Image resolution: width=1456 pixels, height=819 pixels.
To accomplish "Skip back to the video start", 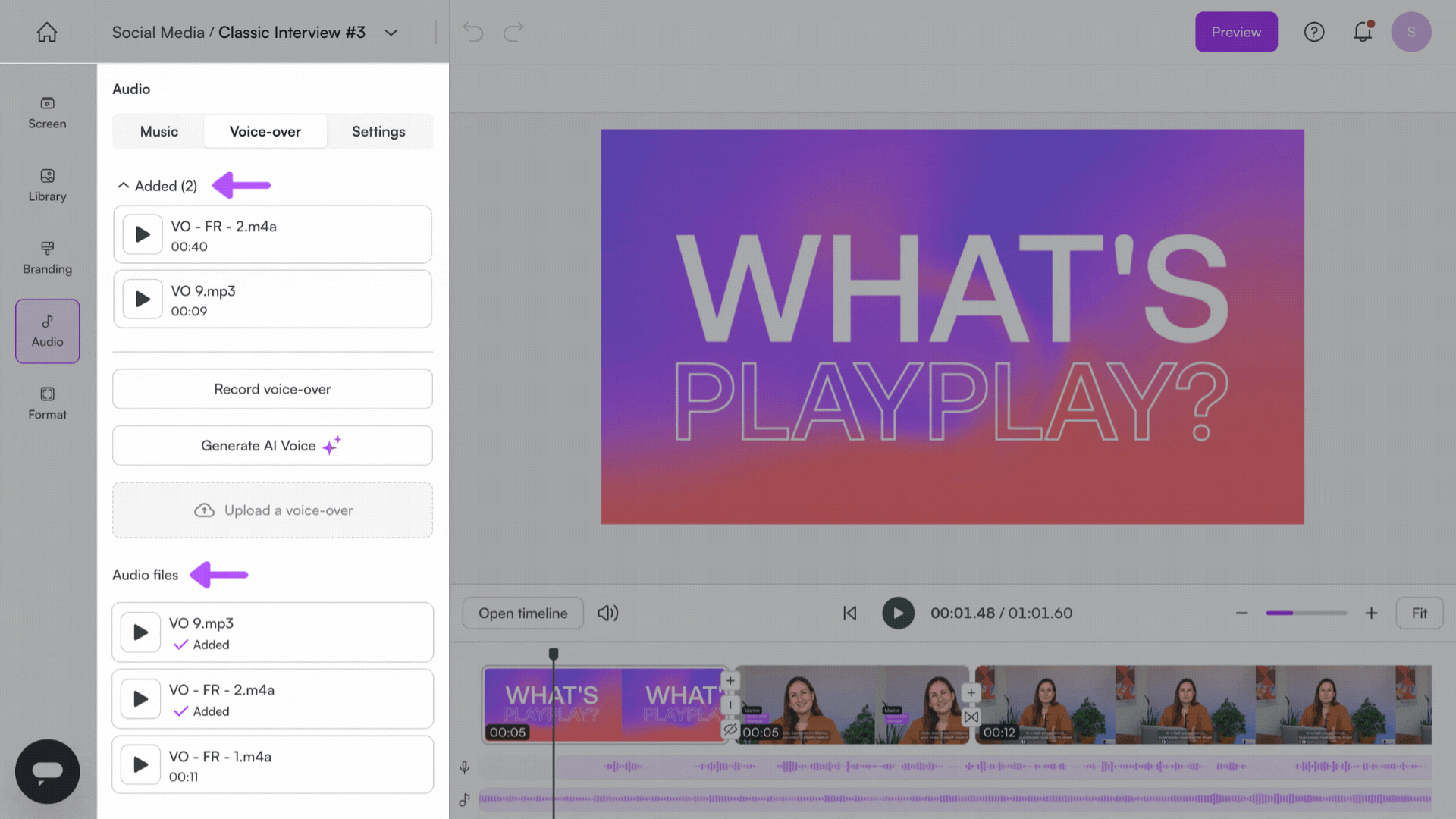I will tap(849, 613).
